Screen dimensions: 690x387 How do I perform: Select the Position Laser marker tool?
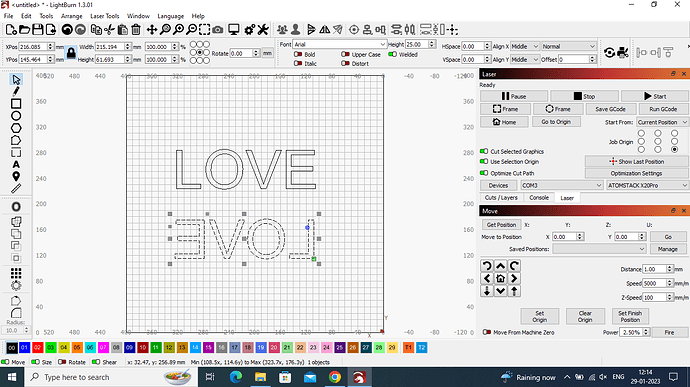point(16,177)
